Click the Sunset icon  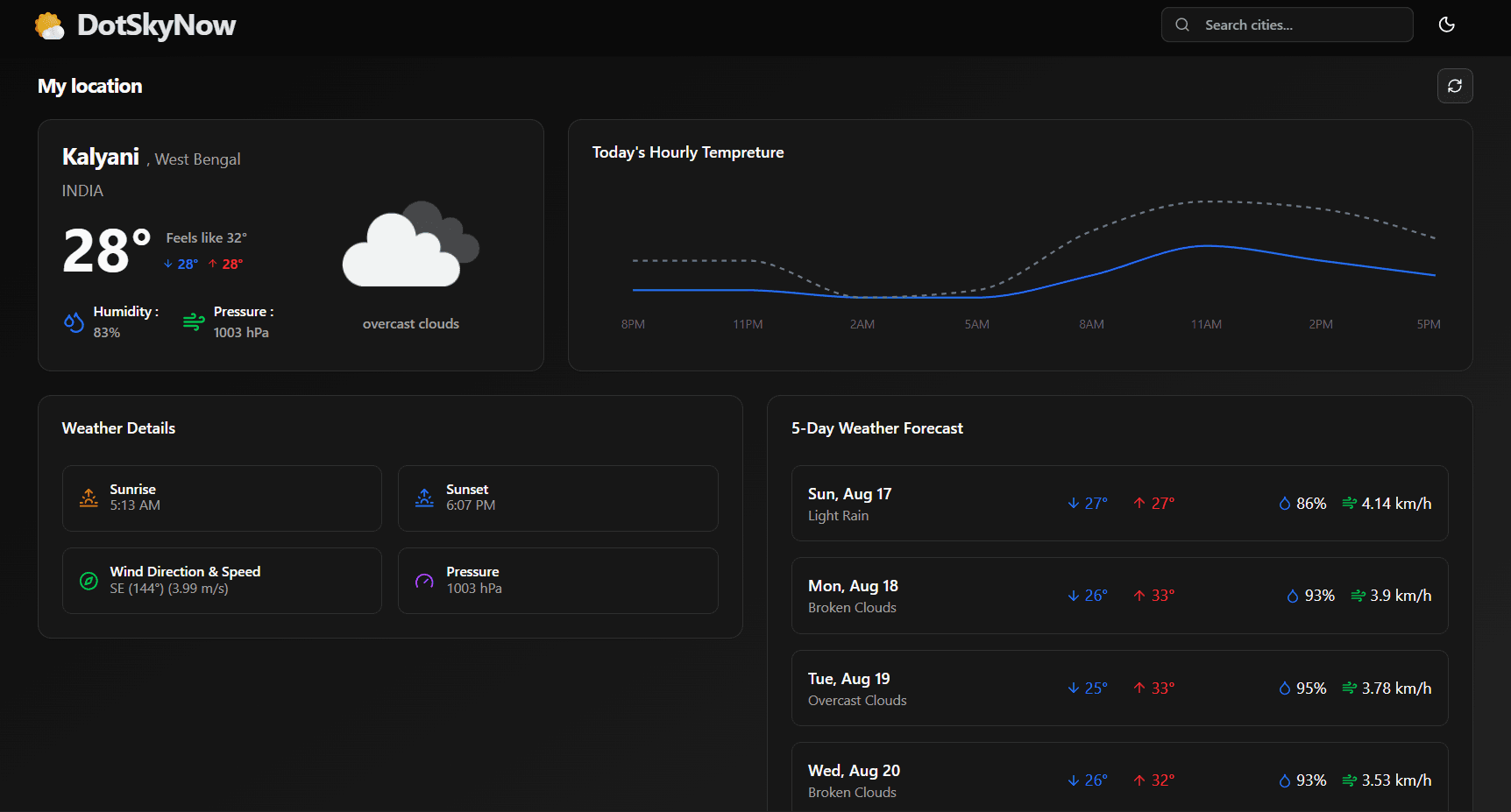[424, 498]
